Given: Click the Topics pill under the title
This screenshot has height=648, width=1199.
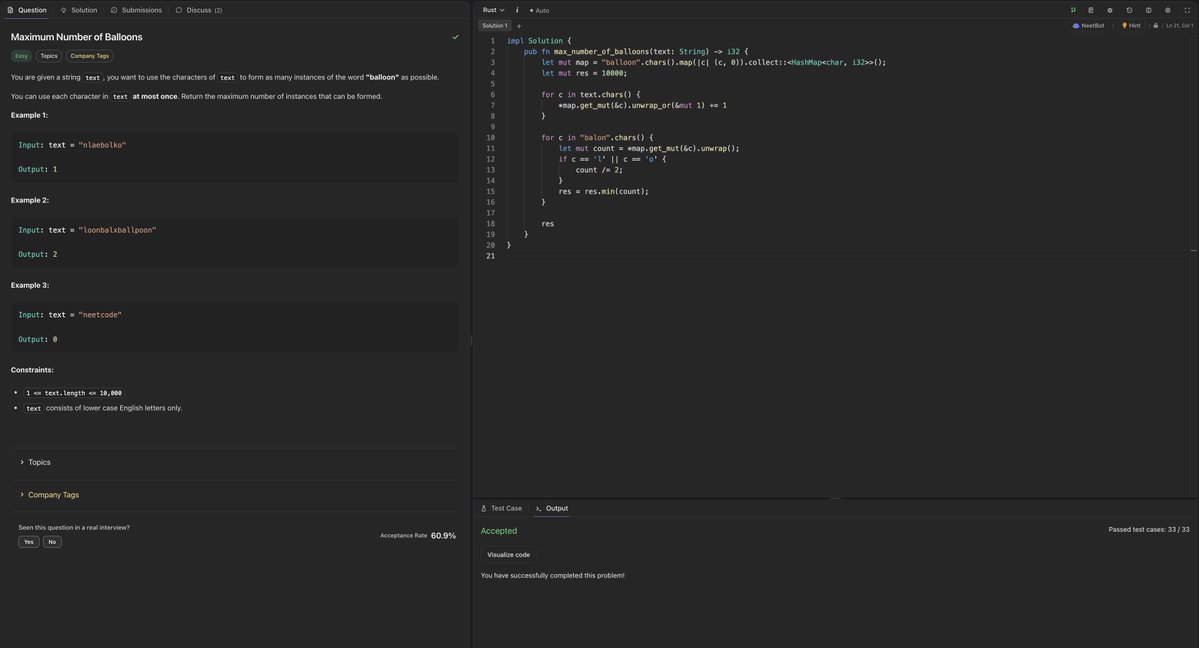Looking at the screenshot, I should pyautogui.click(x=49, y=56).
